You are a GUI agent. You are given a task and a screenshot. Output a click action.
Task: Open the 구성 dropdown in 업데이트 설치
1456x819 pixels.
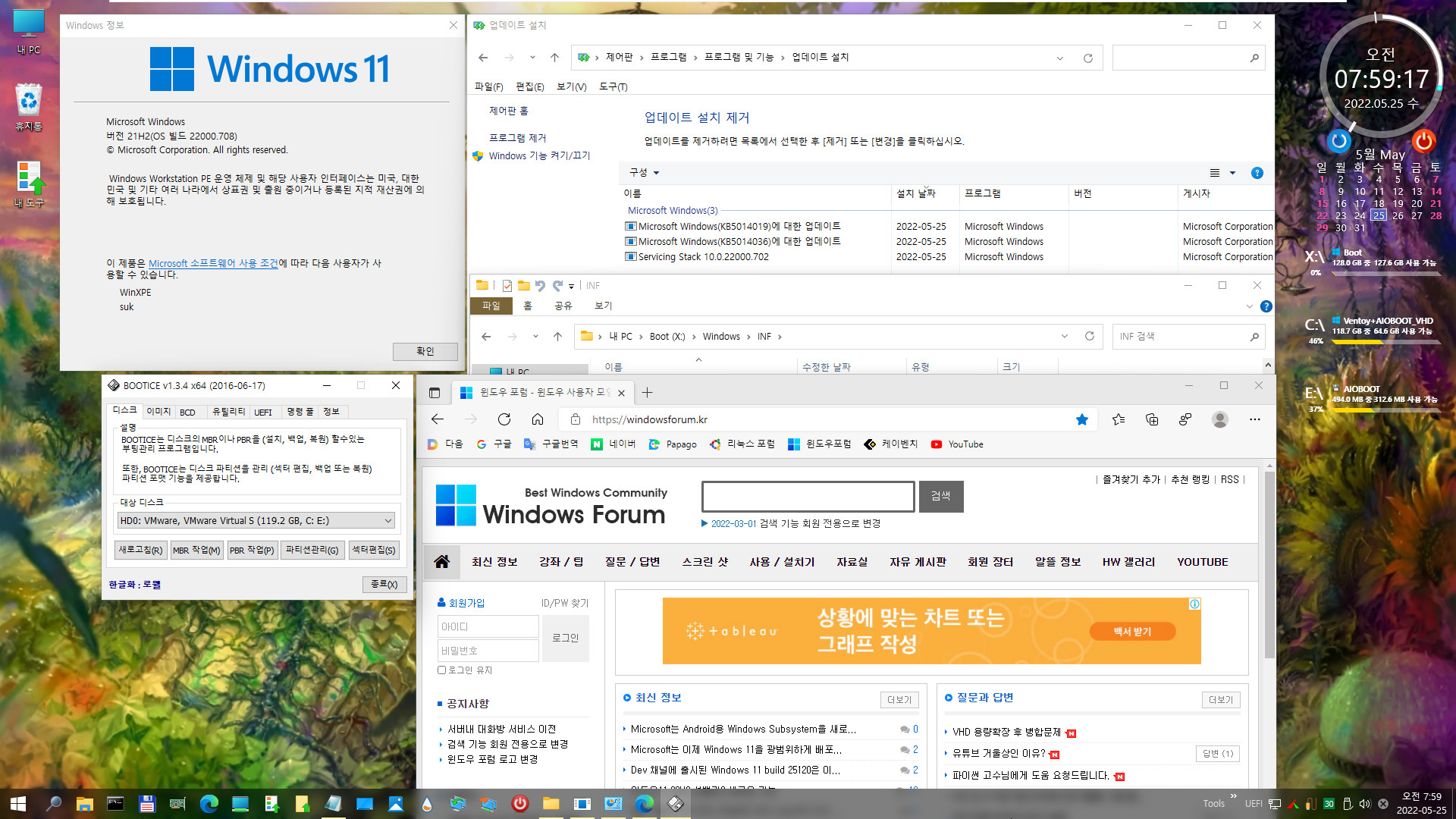645,173
